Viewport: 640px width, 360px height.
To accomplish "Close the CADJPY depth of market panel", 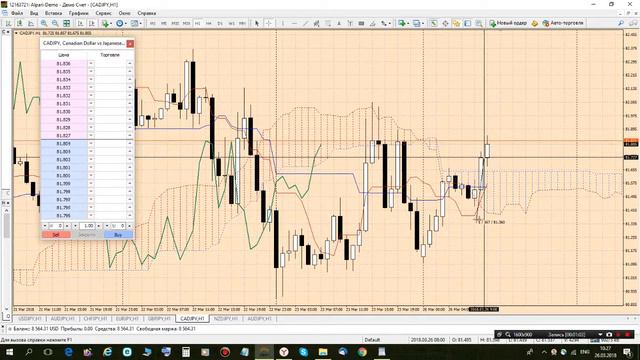I will pos(130,43).
